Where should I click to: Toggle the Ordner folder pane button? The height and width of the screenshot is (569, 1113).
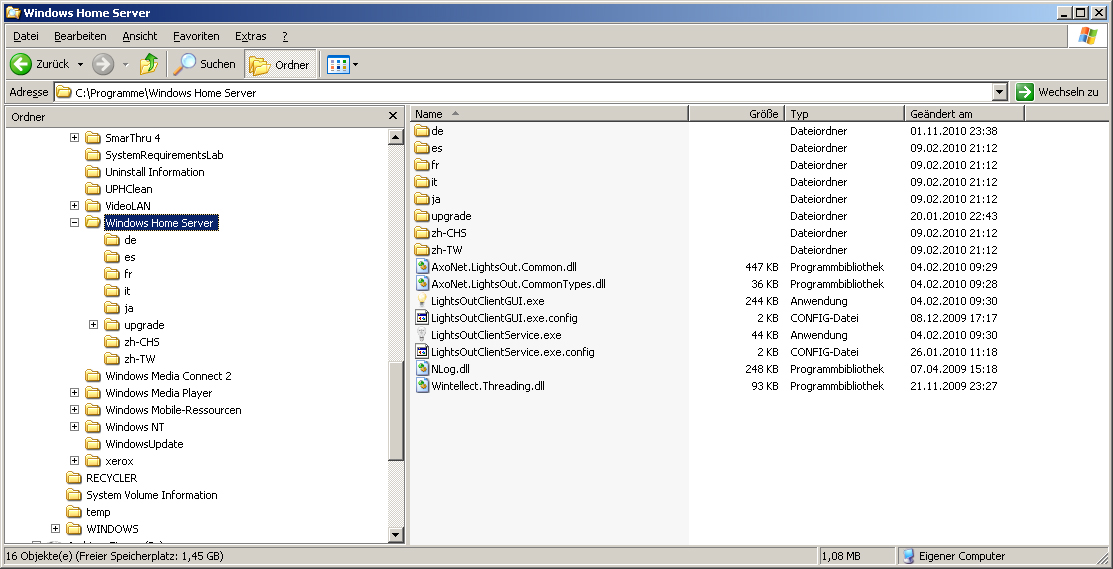coord(280,64)
